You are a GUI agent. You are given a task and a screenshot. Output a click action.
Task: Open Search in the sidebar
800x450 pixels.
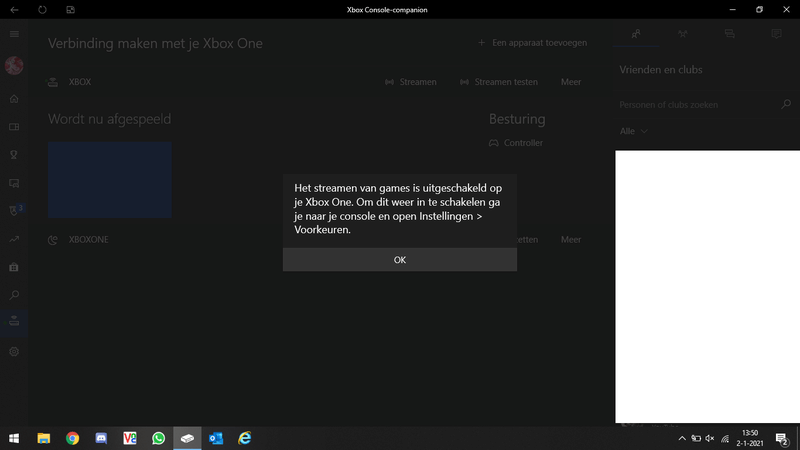coord(14,295)
